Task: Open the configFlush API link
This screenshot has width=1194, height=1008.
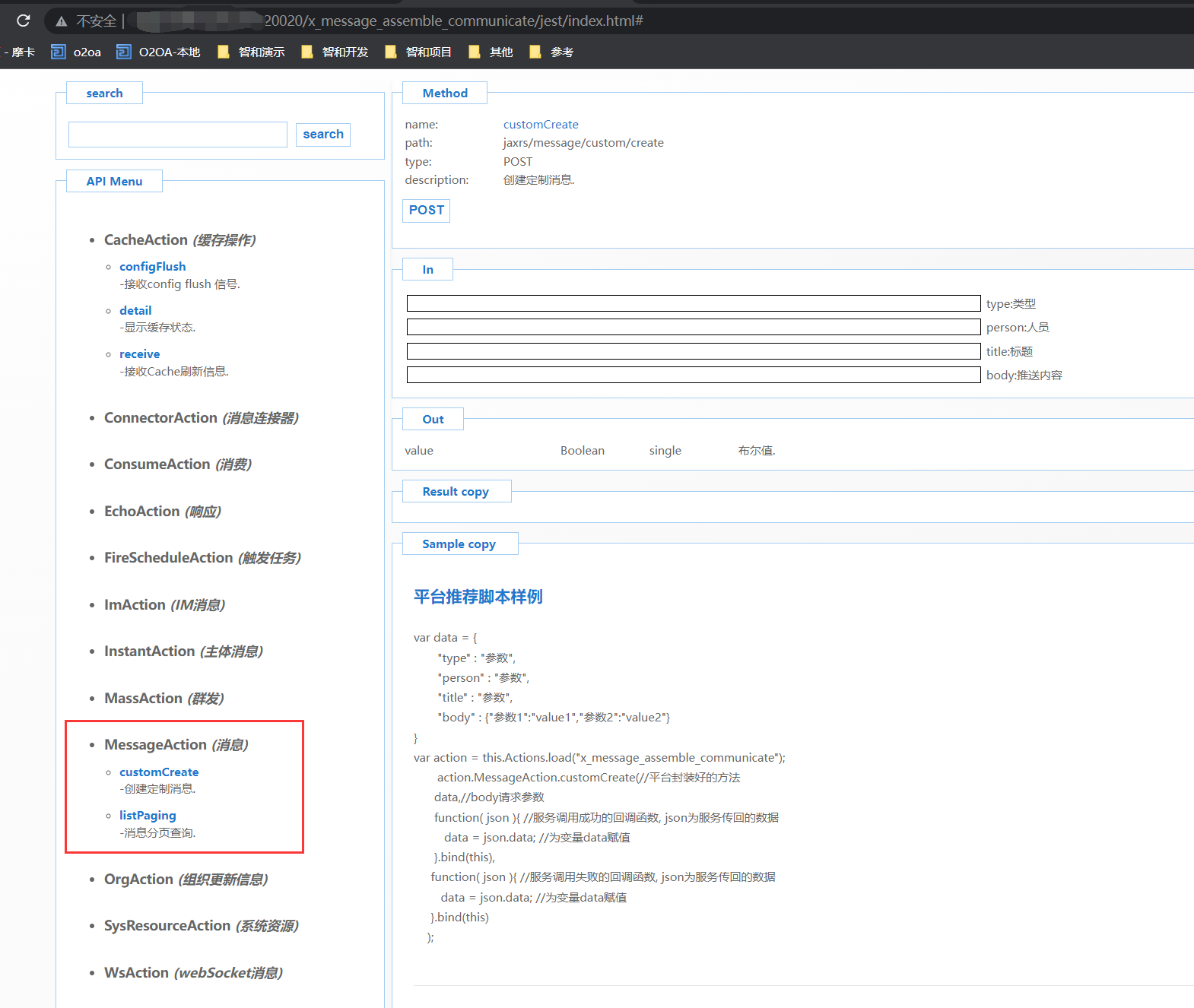Action: 152,266
